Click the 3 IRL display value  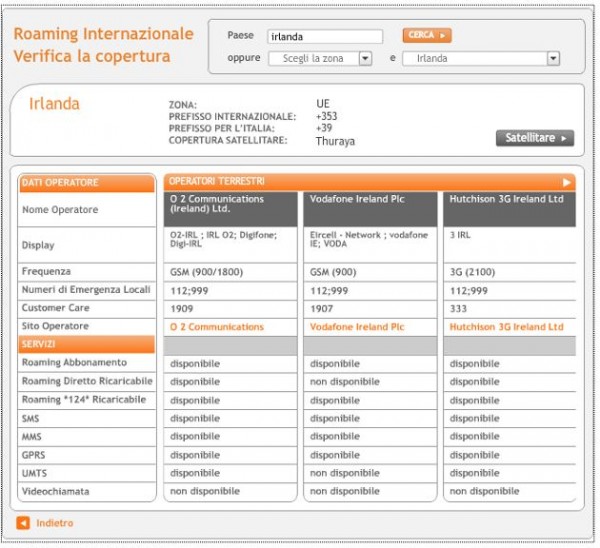pos(460,235)
